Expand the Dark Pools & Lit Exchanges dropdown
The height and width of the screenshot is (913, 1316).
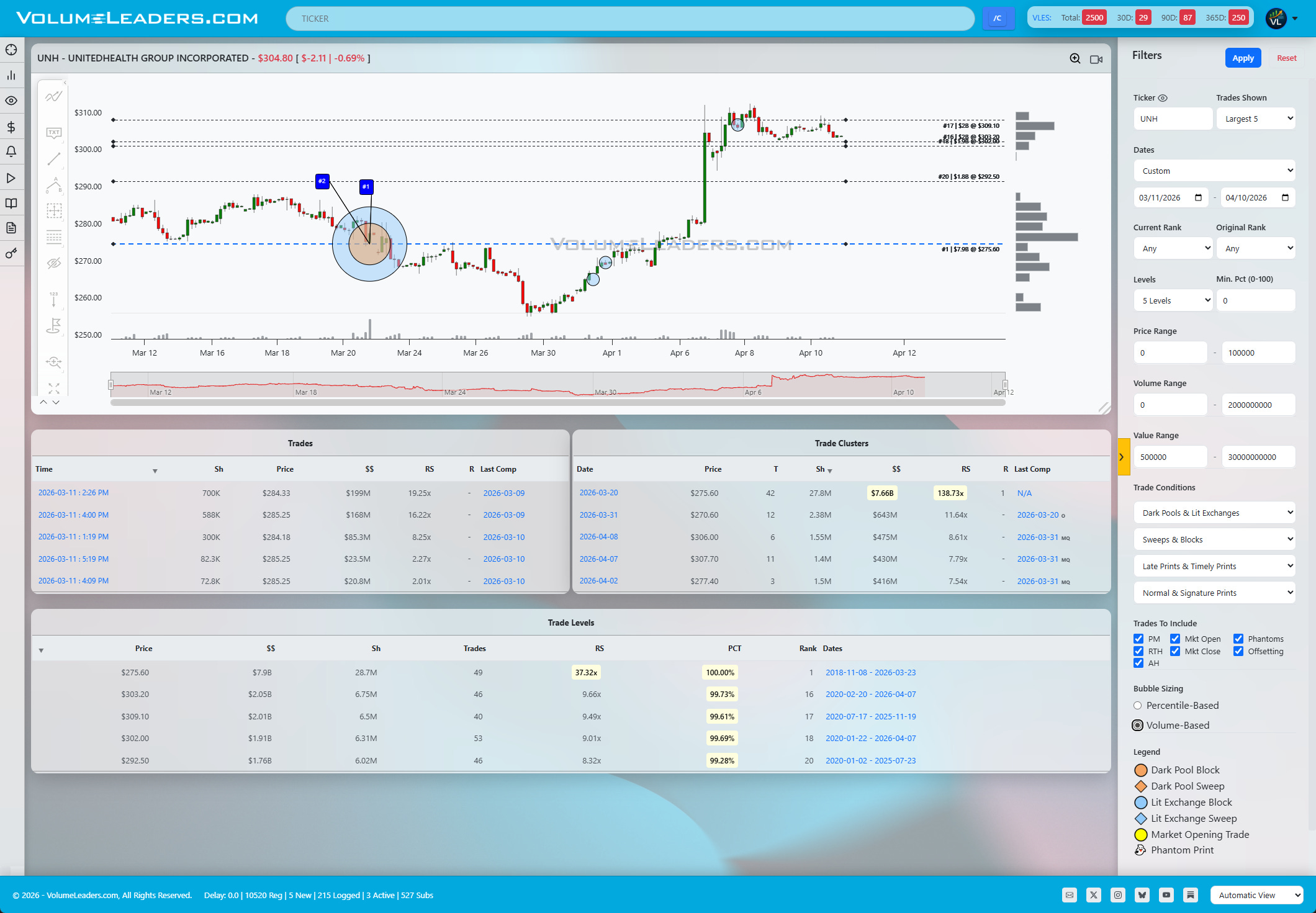[x=1214, y=513]
